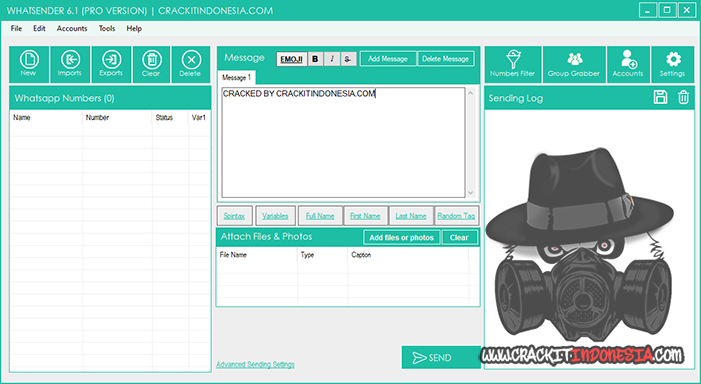
Task: Click the message box scrollbar down arrow
Action: point(470,192)
